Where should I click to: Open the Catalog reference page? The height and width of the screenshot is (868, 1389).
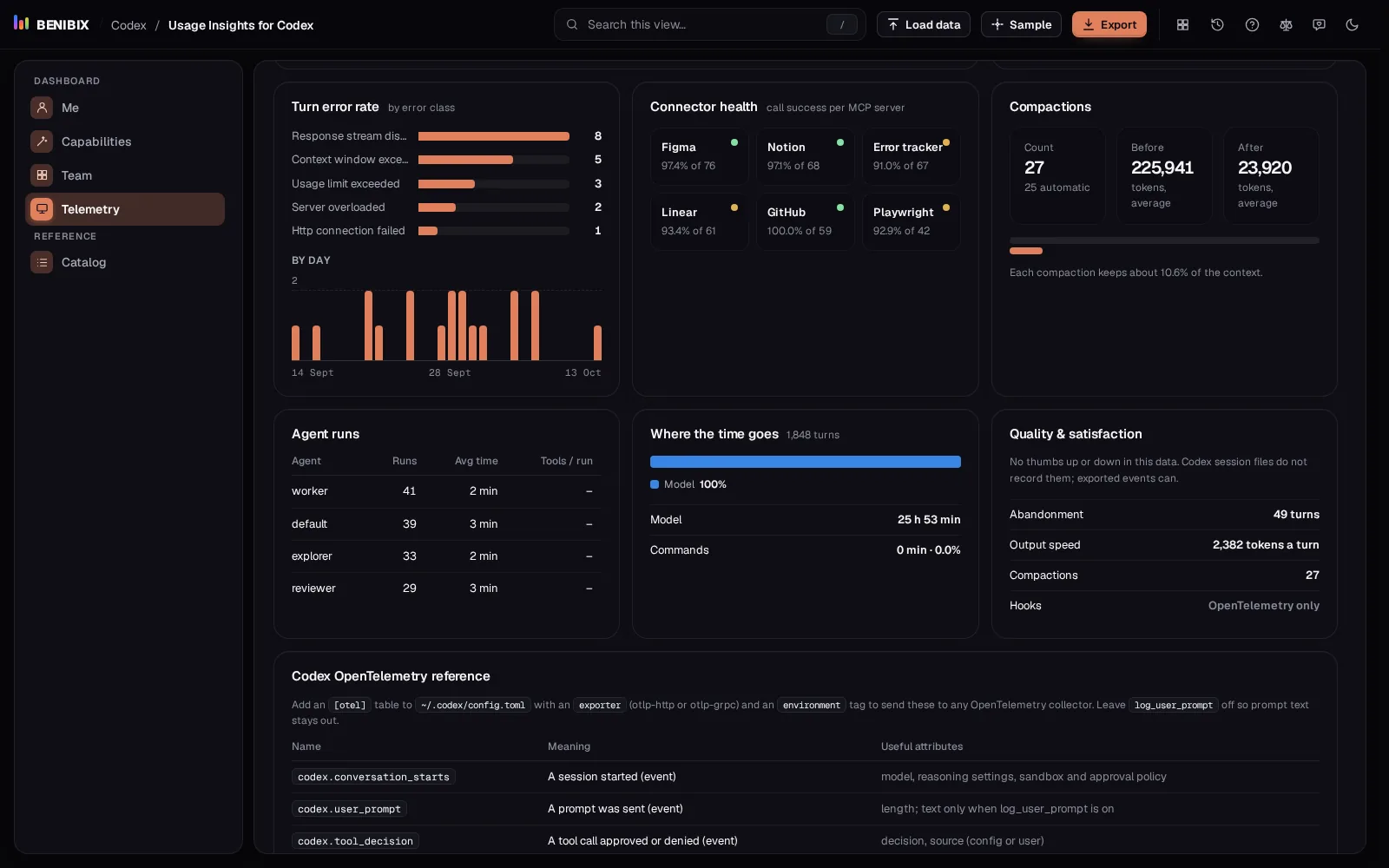[x=125, y=262]
